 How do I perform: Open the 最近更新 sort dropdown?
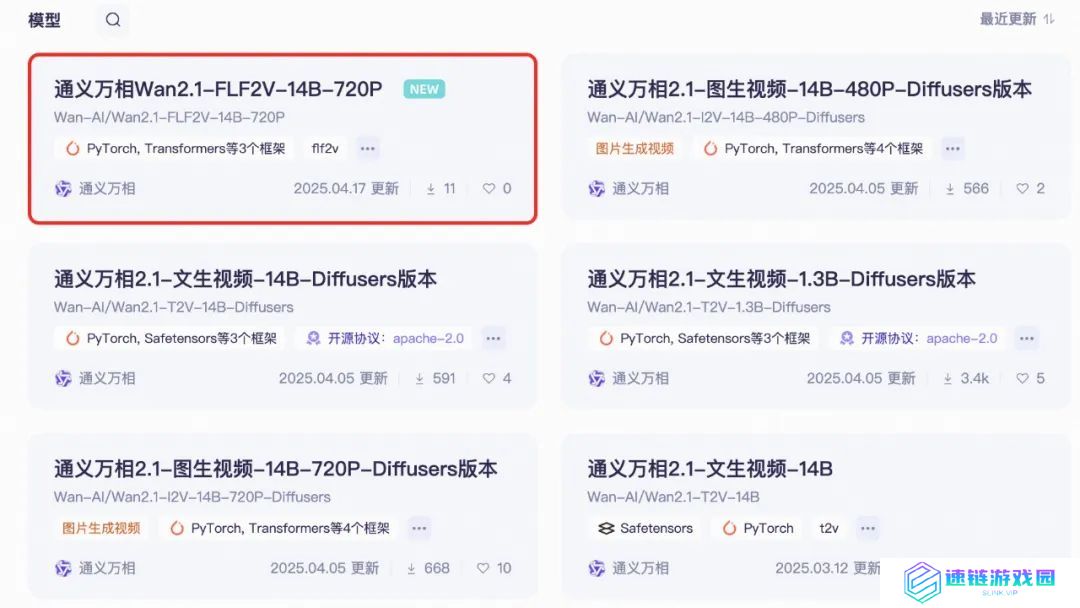click(x=1017, y=19)
